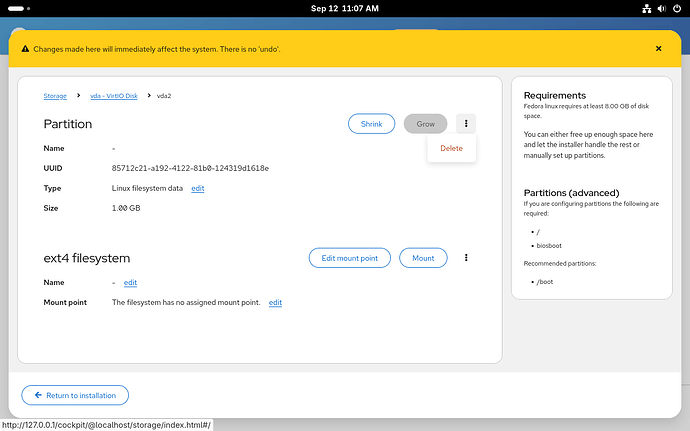Open the volume icon in top bar
This screenshot has height=431, width=690.
click(662, 8)
